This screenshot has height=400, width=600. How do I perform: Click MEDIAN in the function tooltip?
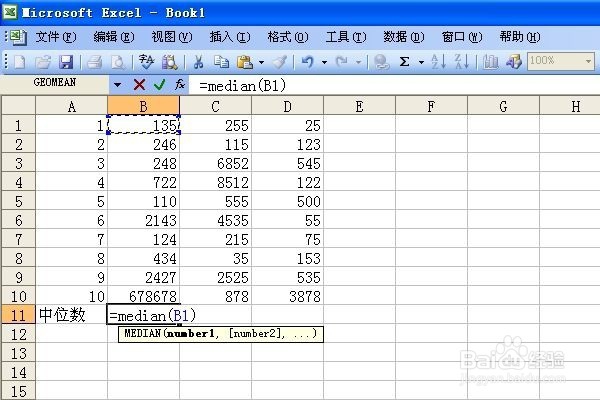(x=143, y=333)
